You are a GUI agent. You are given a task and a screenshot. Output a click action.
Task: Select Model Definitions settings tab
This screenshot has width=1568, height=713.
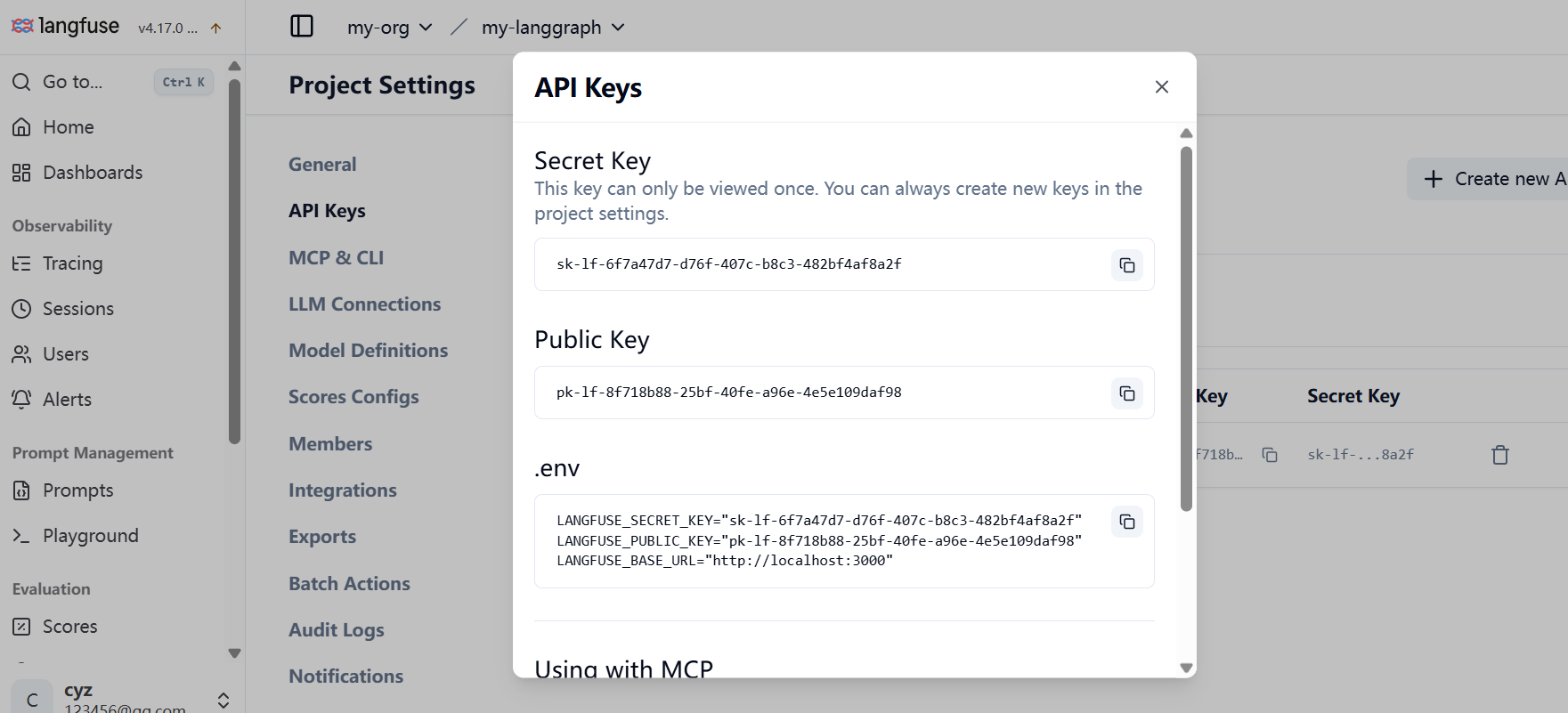368,351
